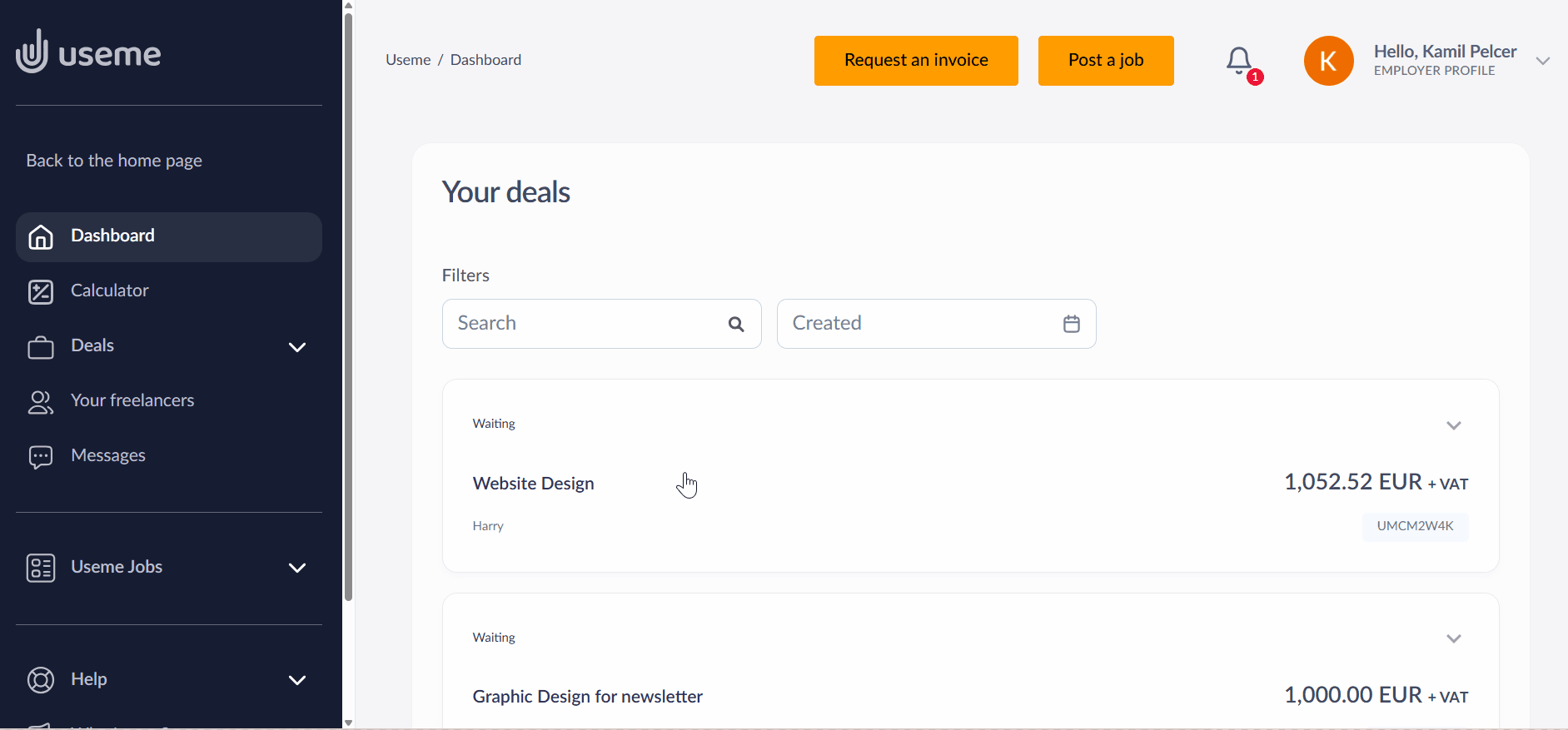Viewport: 1568px width, 730px height.
Task: Focus the Search filter input field
Action: pyautogui.click(x=583, y=324)
